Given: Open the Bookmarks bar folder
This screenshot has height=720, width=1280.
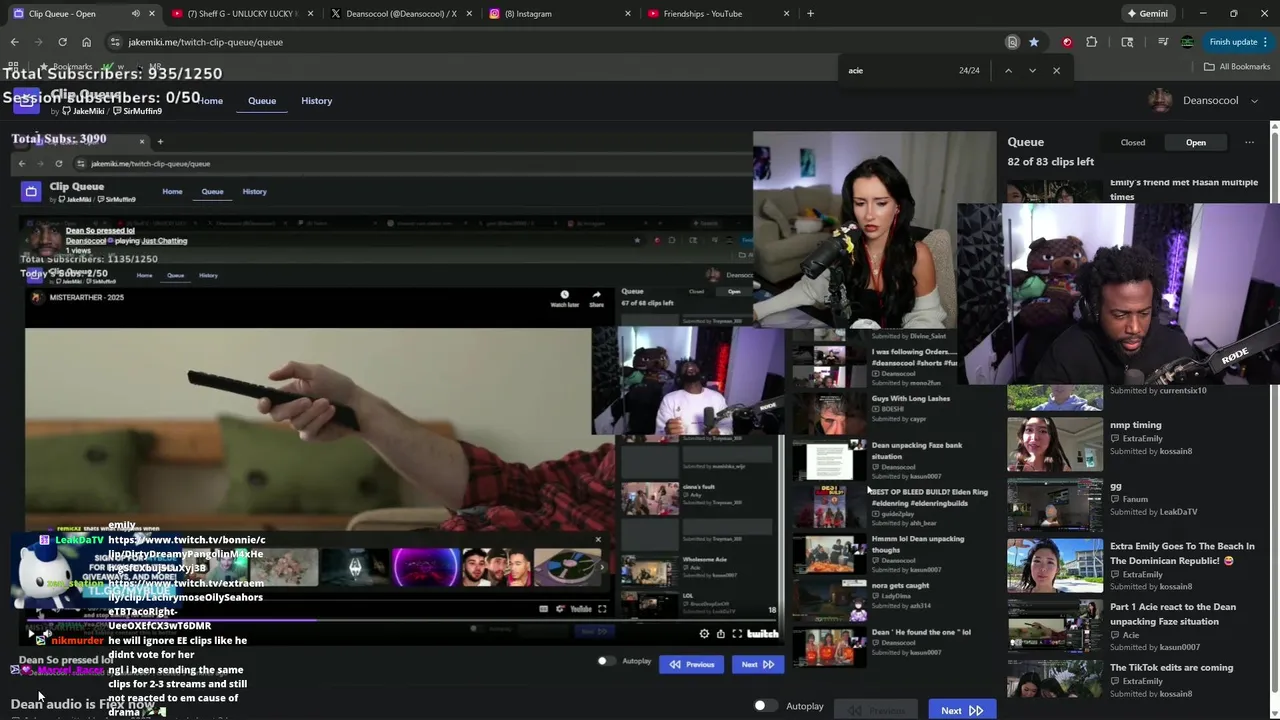Looking at the screenshot, I should (66, 66).
